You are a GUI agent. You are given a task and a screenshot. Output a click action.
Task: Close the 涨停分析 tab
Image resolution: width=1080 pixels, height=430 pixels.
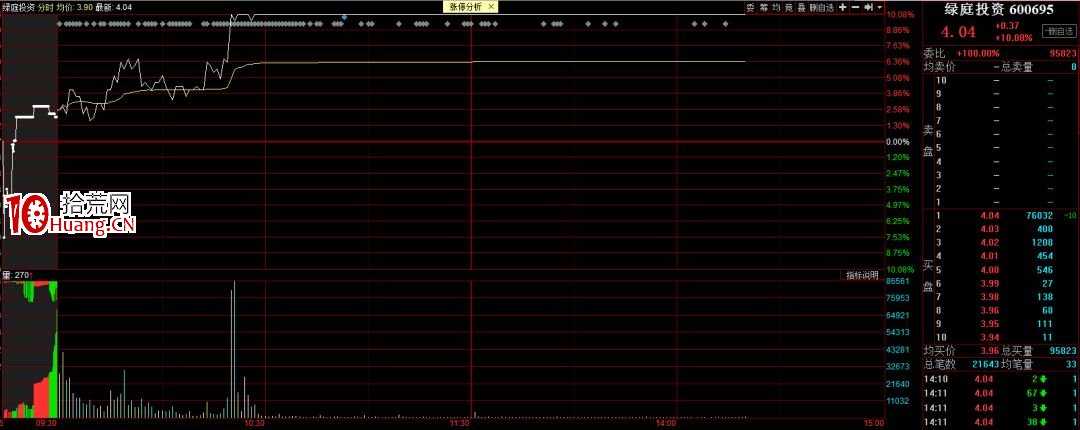point(490,6)
